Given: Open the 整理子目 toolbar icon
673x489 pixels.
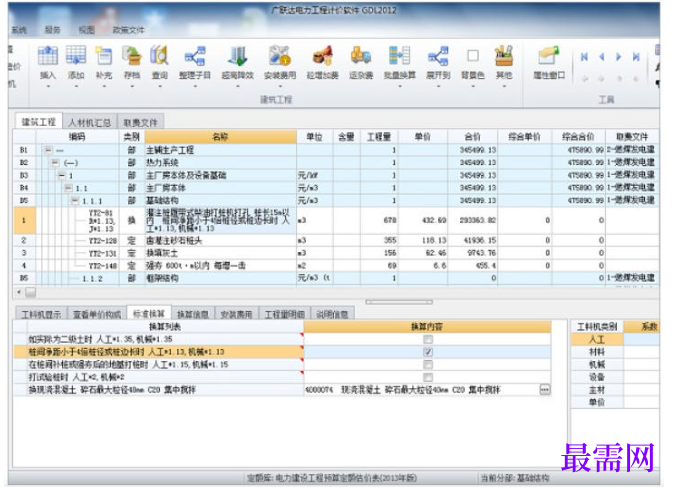Looking at the screenshot, I should pos(195,56).
